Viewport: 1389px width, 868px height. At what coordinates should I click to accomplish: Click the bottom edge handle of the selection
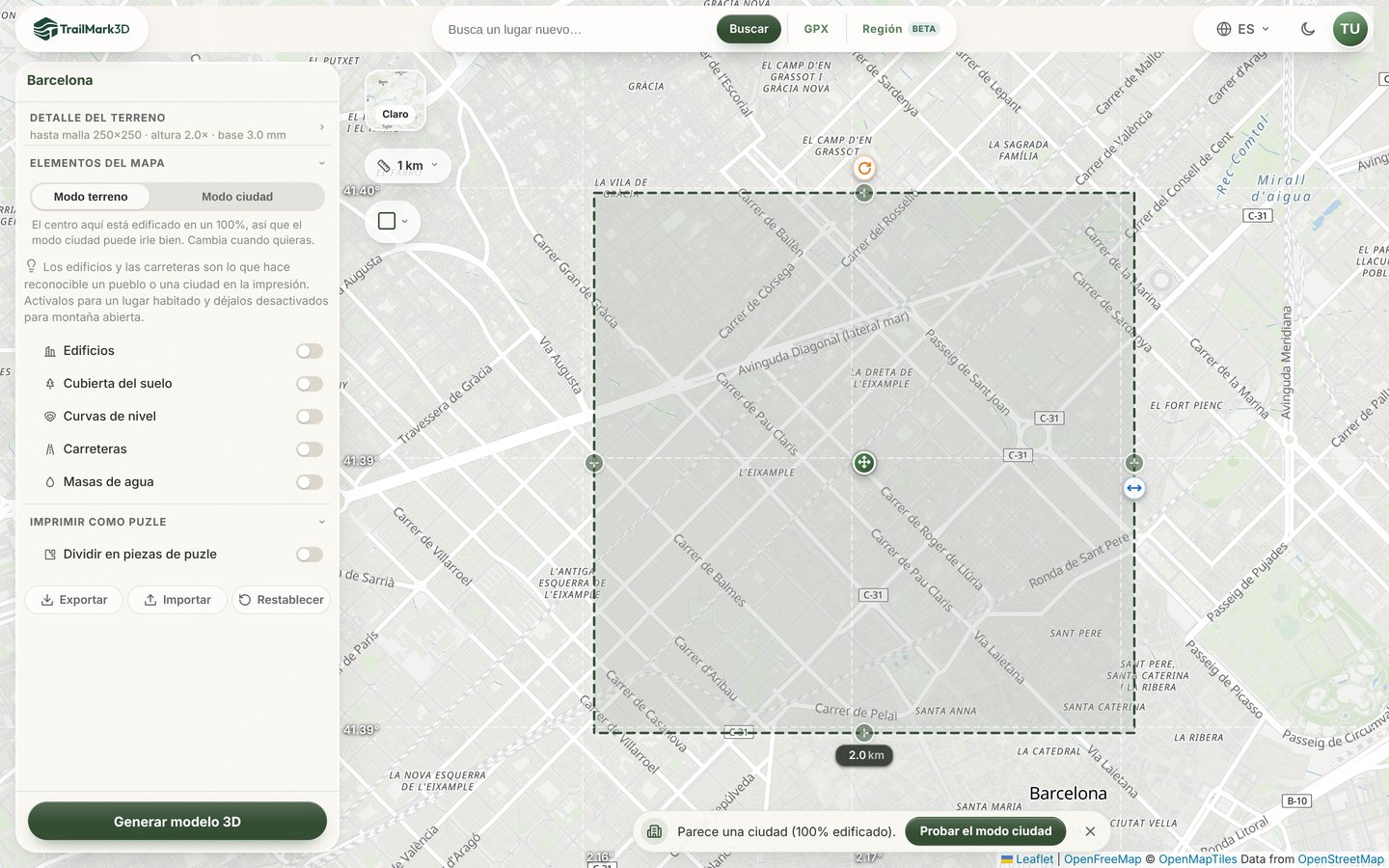point(864,733)
